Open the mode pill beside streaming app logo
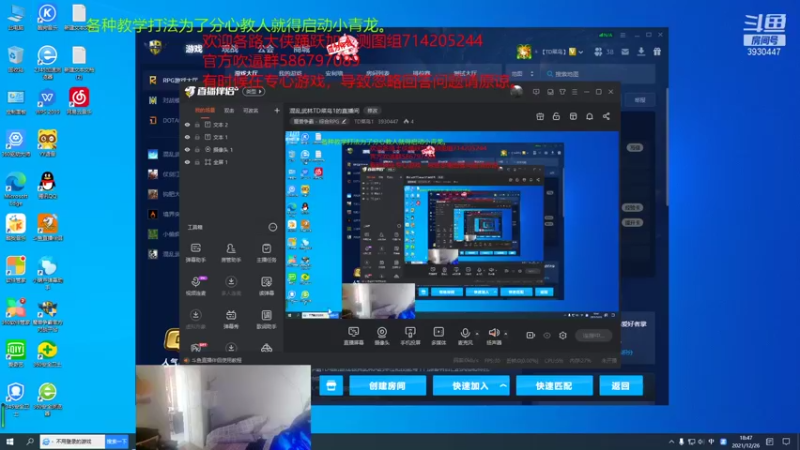The height and width of the screenshot is (450, 800). coord(253,92)
